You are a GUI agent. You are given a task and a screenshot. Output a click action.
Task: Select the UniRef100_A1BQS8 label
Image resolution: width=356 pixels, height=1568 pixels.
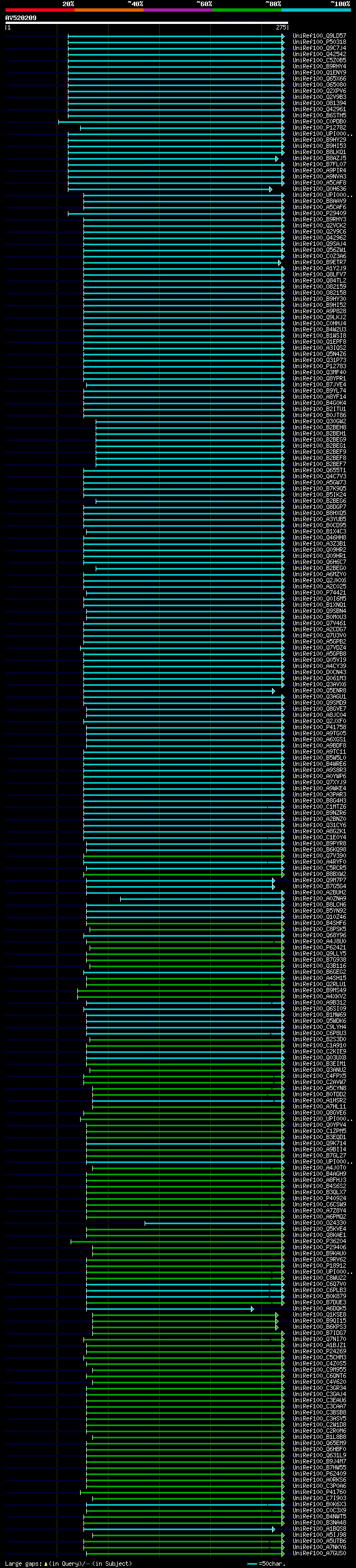click(319, 1529)
